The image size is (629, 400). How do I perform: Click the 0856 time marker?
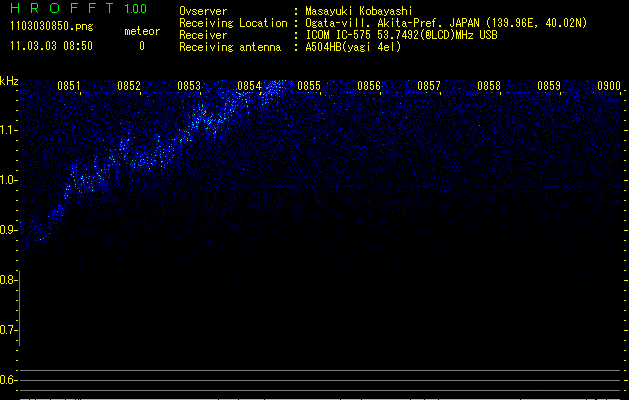pos(369,86)
